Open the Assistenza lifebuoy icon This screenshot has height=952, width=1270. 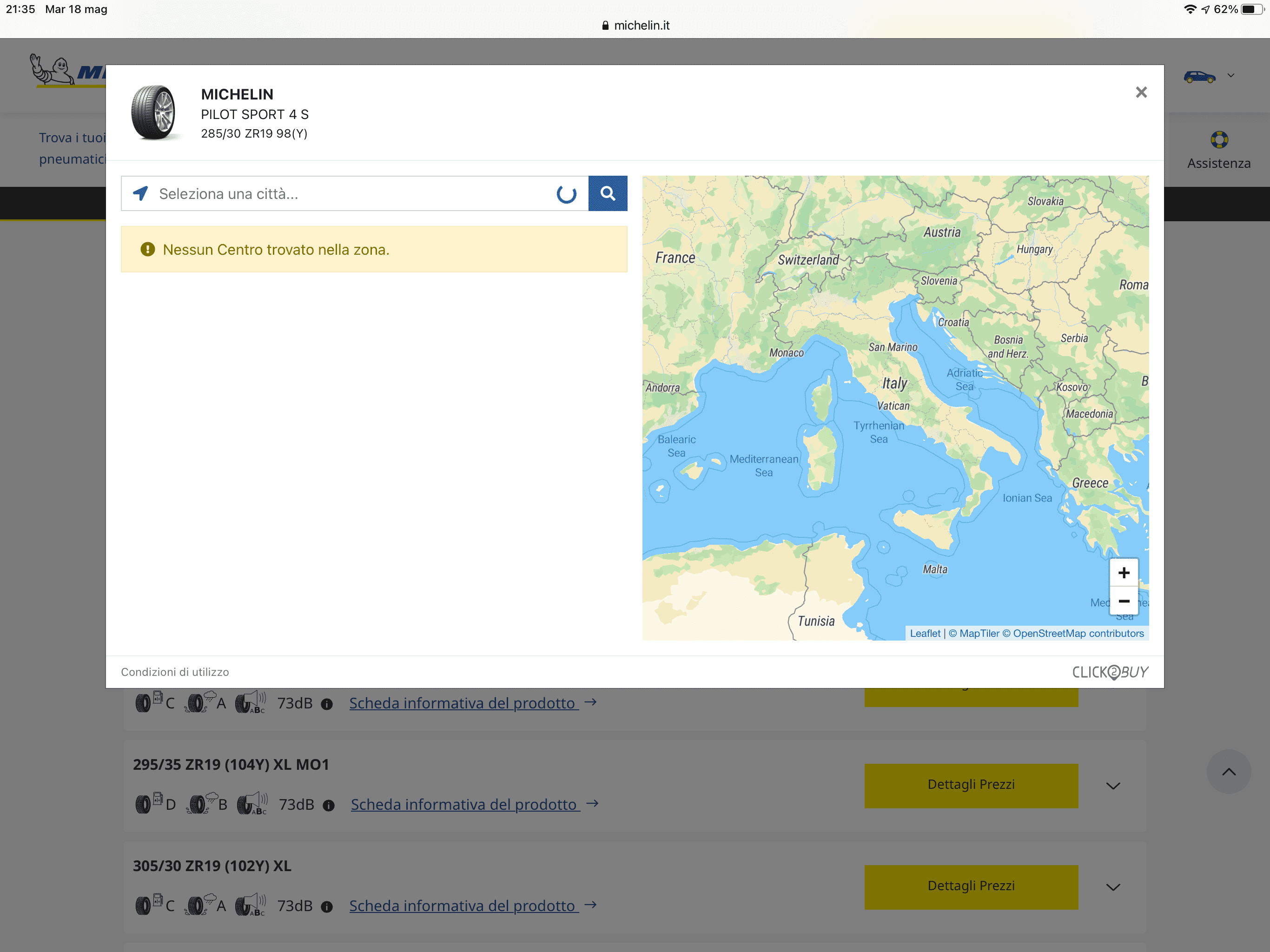click(x=1219, y=139)
